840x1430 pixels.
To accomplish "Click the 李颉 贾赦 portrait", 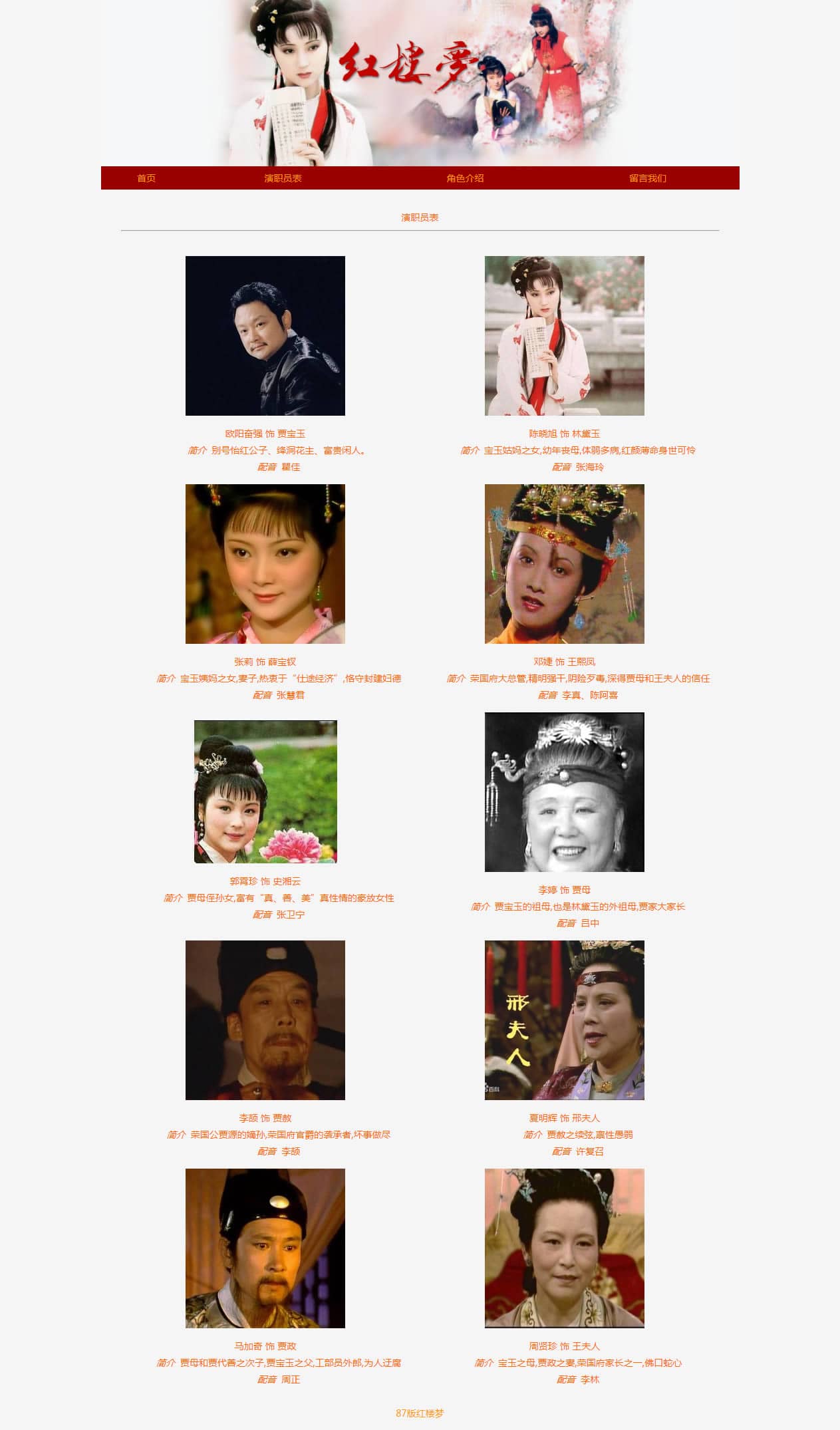I will click(x=265, y=1020).
